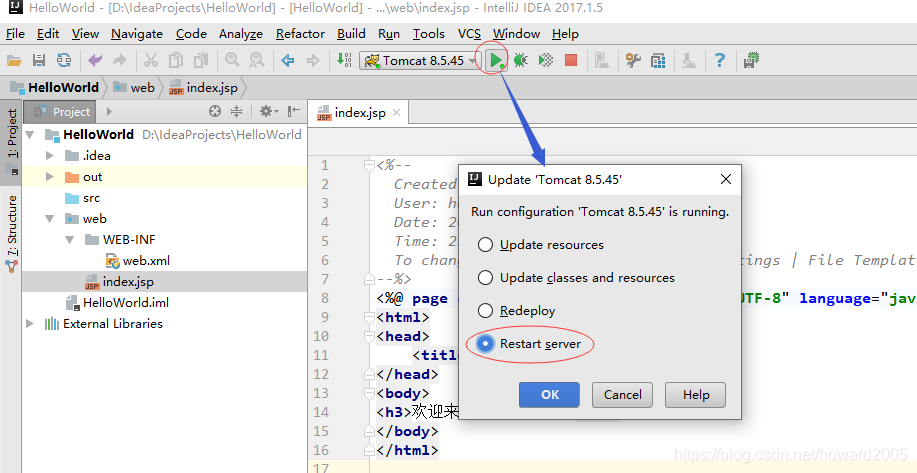Viewport: 917px width, 473px height.
Task: Select the src folder in tree
Action: tap(82, 198)
